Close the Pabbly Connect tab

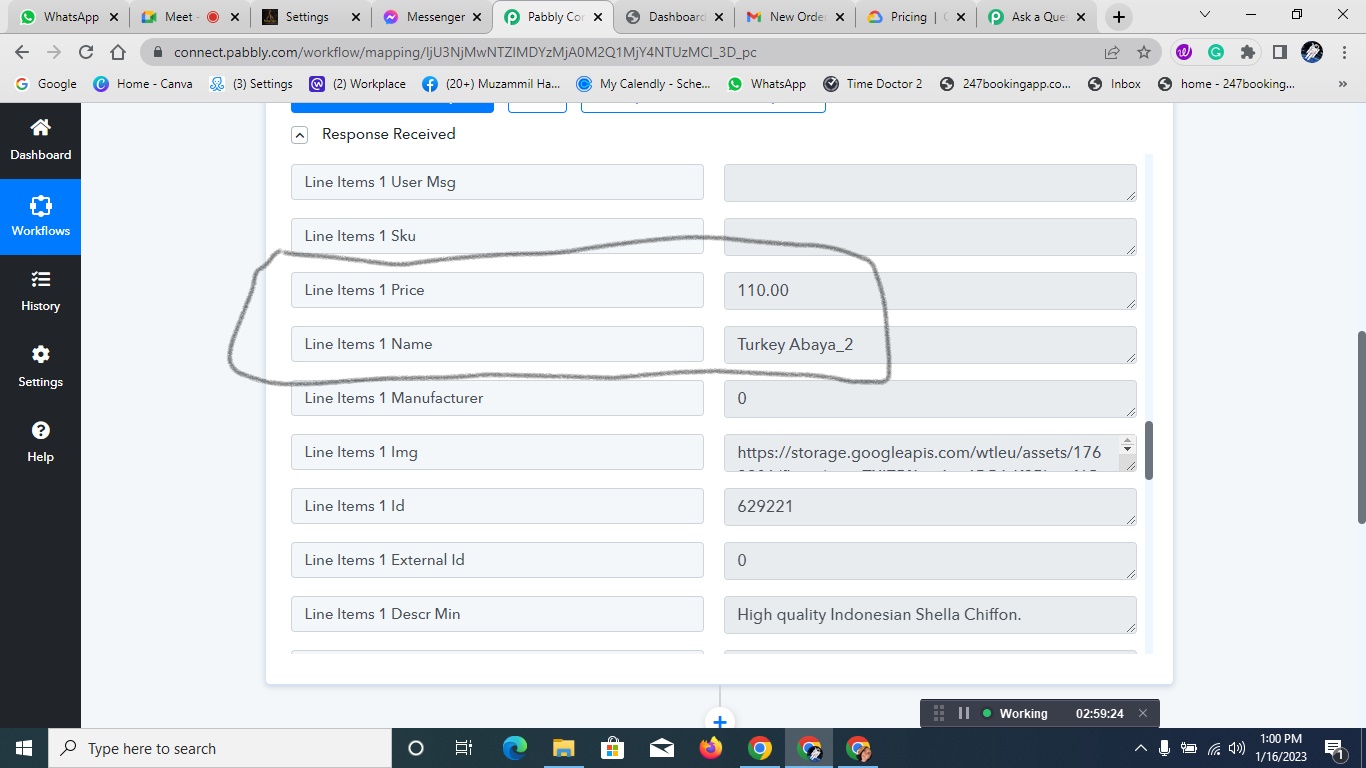coord(597,17)
